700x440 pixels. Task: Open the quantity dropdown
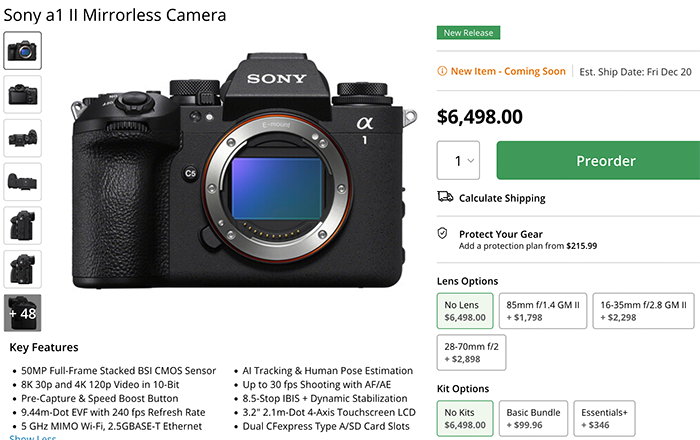[459, 160]
